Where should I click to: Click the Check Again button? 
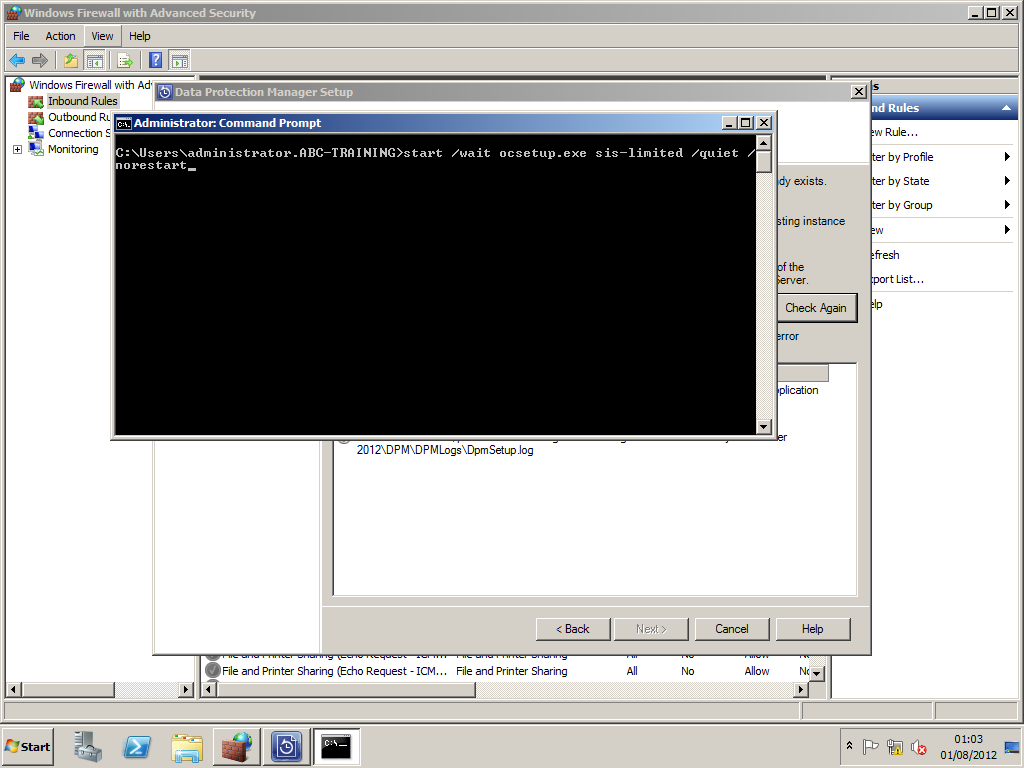[816, 308]
